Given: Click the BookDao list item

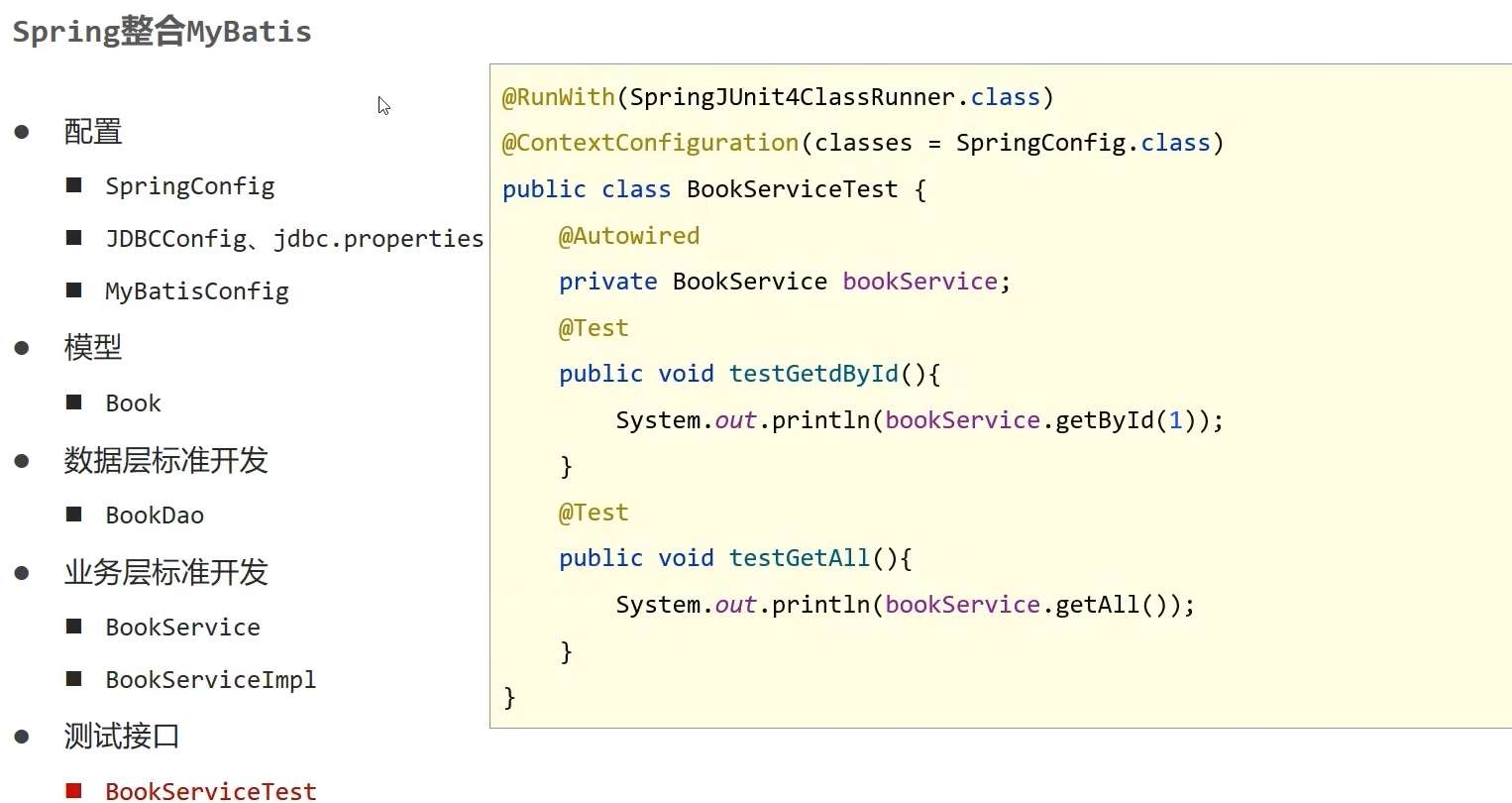Looking at the screenshot, I should pyautogui.click(x=155, y=516).
